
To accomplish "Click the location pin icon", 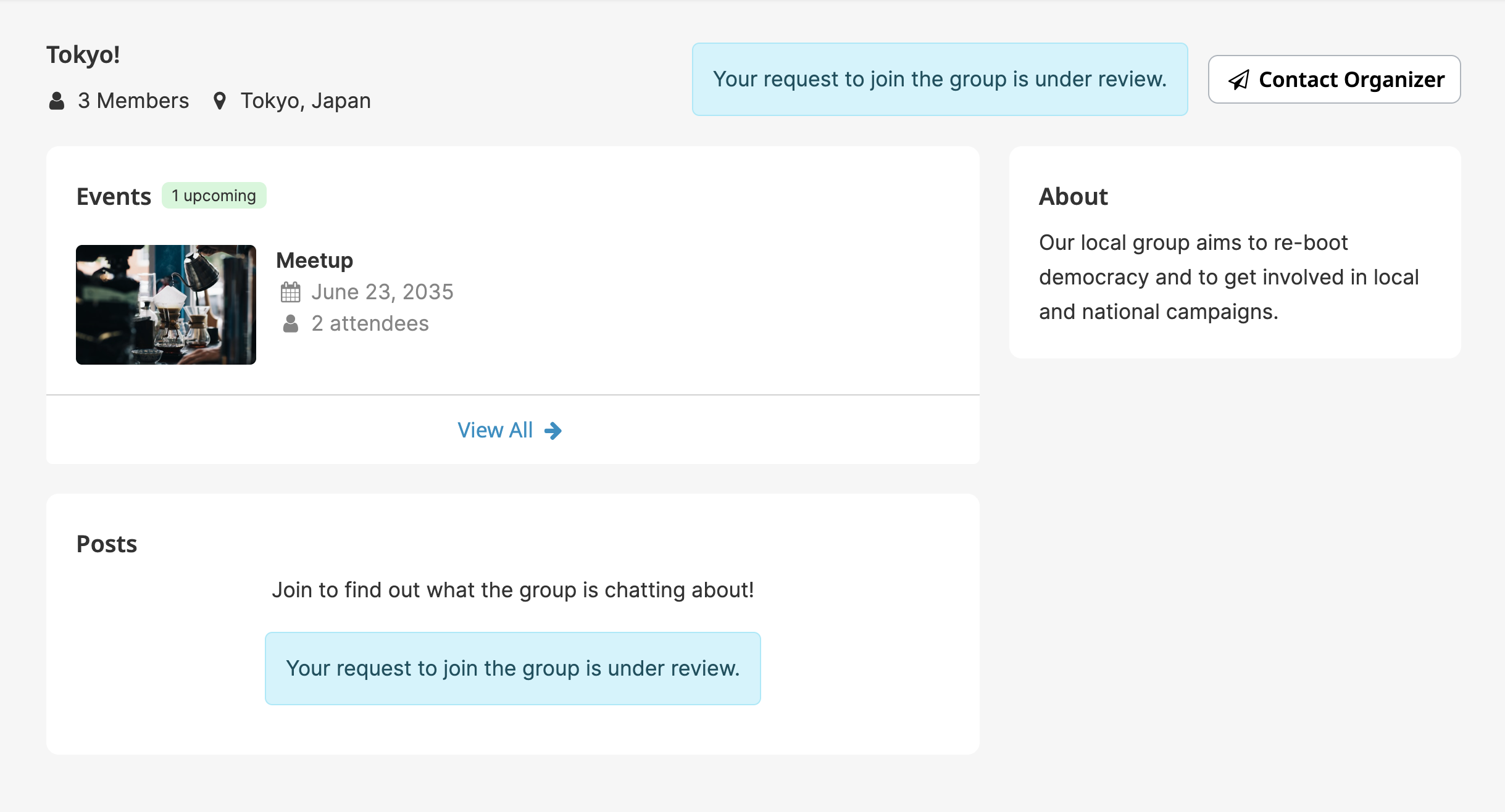I will tap(219, 101).
